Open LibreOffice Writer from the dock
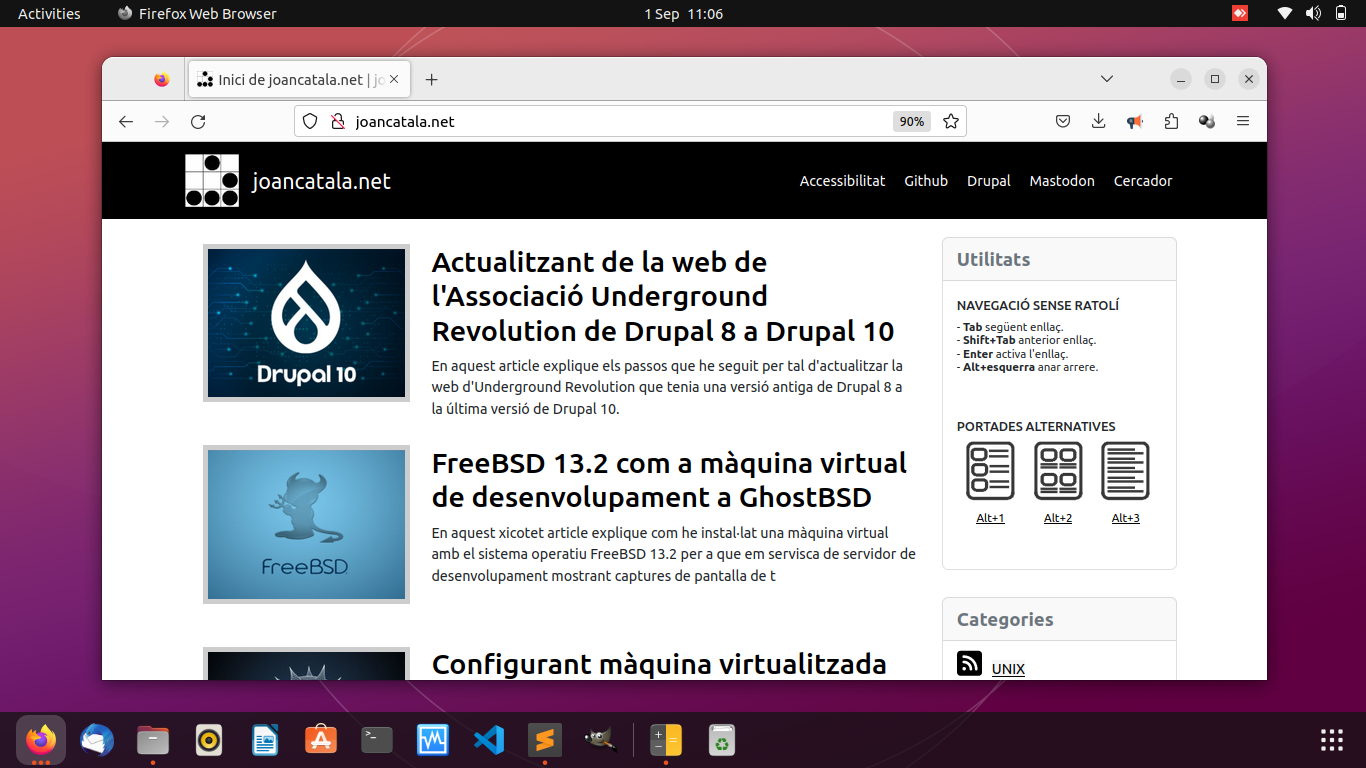The height and width of the screenshot is (768, 1366). click(265, 740)
